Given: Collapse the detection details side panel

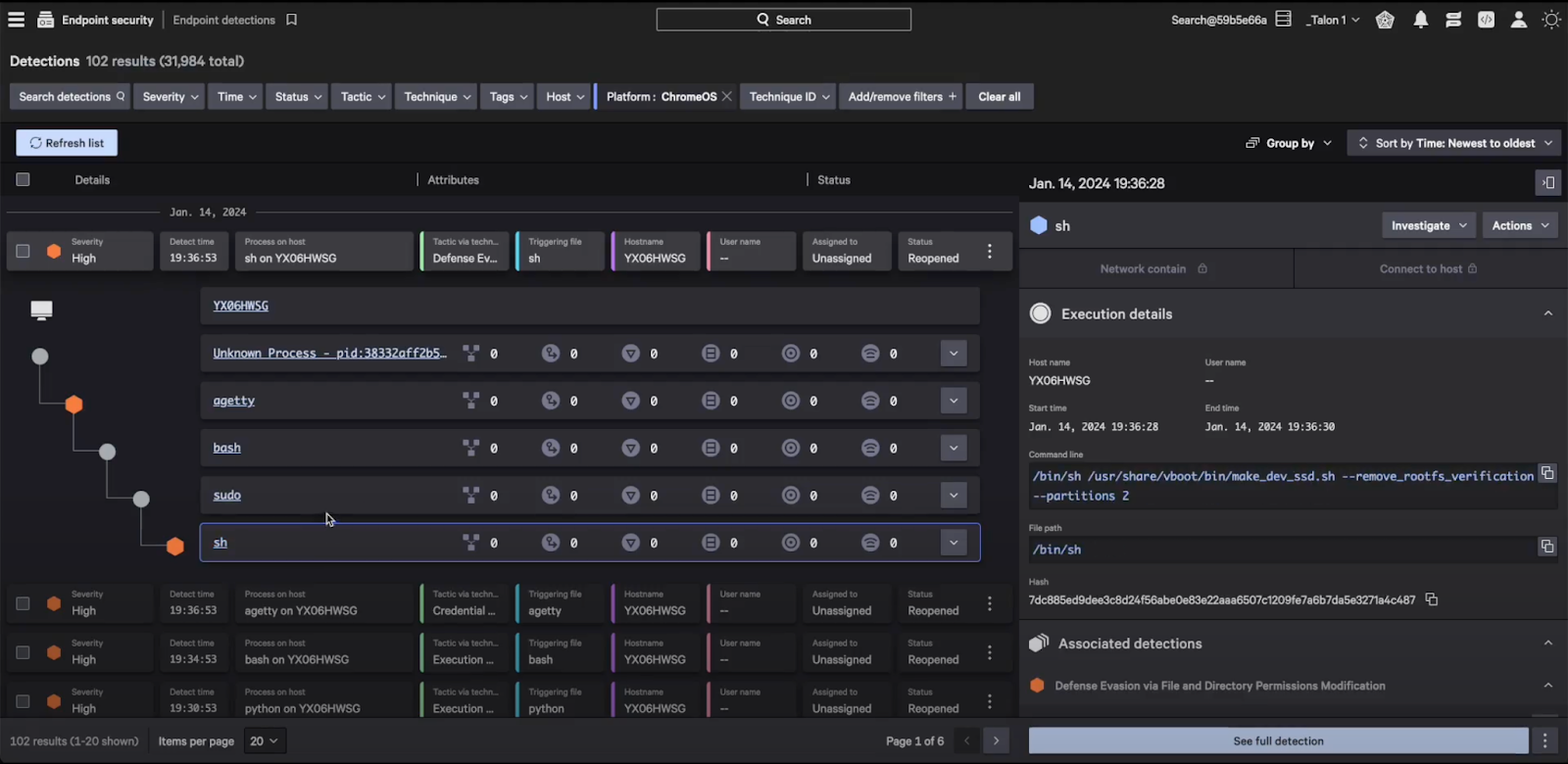Looking at the screenshot, I should point(1548,182).
